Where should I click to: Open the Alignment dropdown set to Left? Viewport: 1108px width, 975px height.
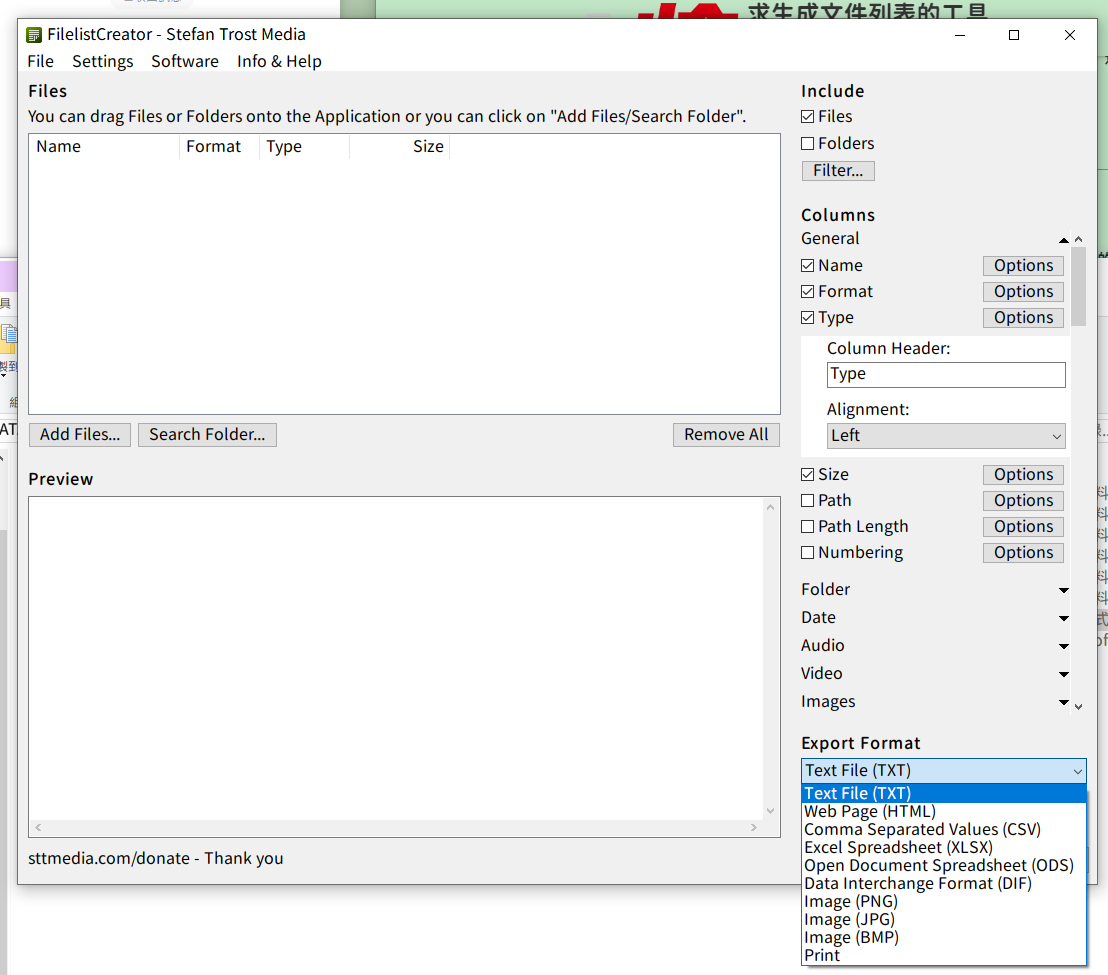coord(946,436)
